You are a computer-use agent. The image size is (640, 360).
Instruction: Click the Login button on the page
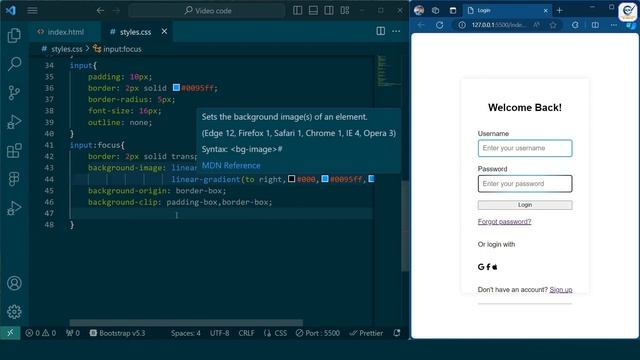coord(525,205)
